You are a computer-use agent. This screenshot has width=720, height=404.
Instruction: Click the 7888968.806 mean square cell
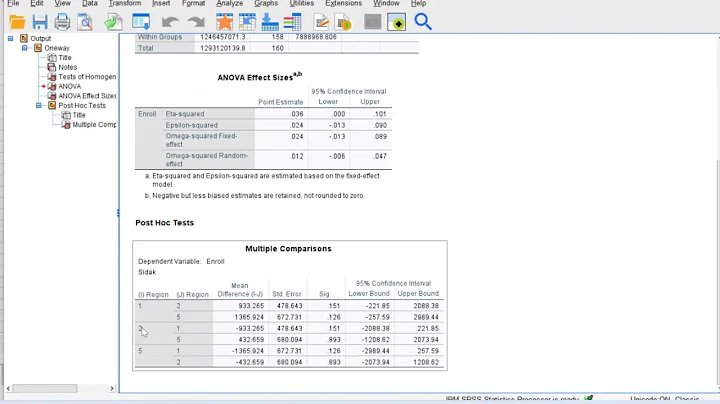(x=316, y=37)
